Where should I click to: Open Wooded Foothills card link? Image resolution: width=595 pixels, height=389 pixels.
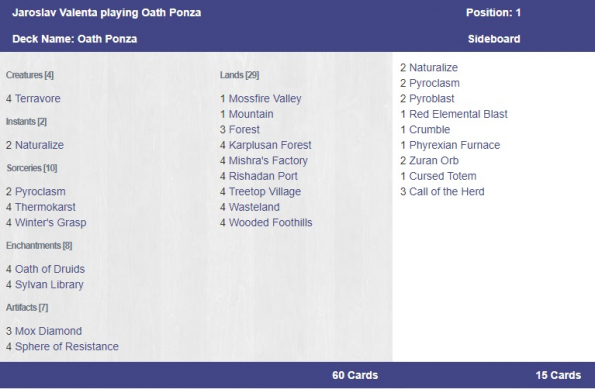pos(270,222)
